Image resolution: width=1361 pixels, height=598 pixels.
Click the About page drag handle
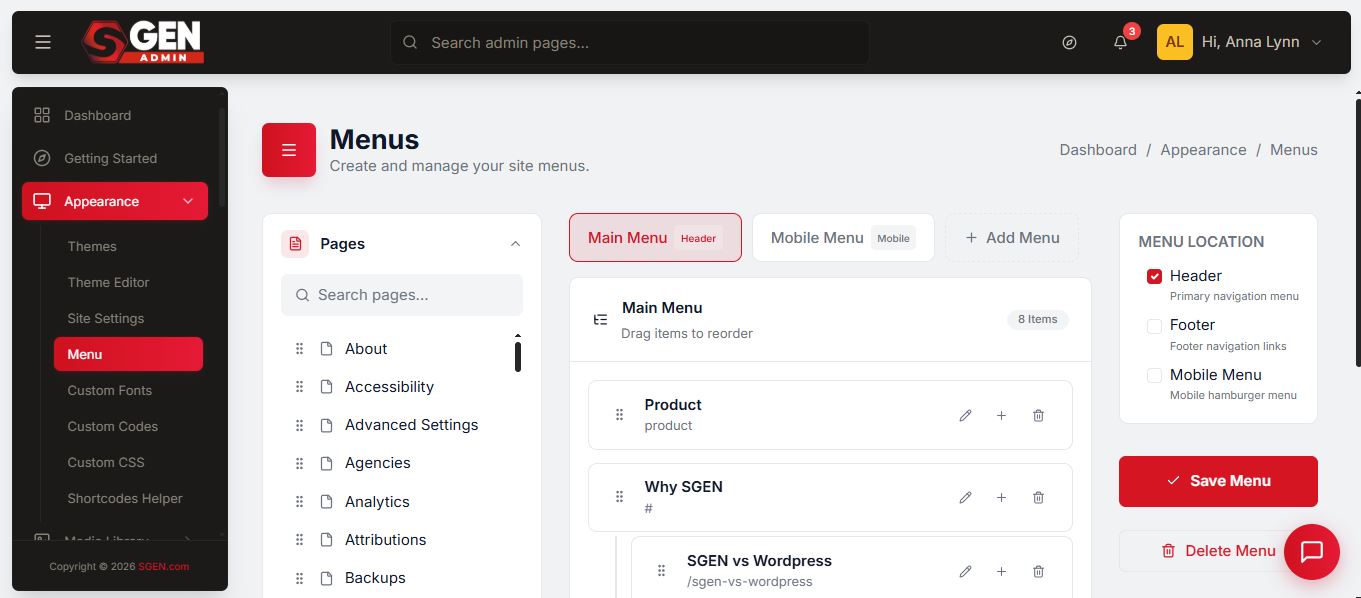(299, 349)
